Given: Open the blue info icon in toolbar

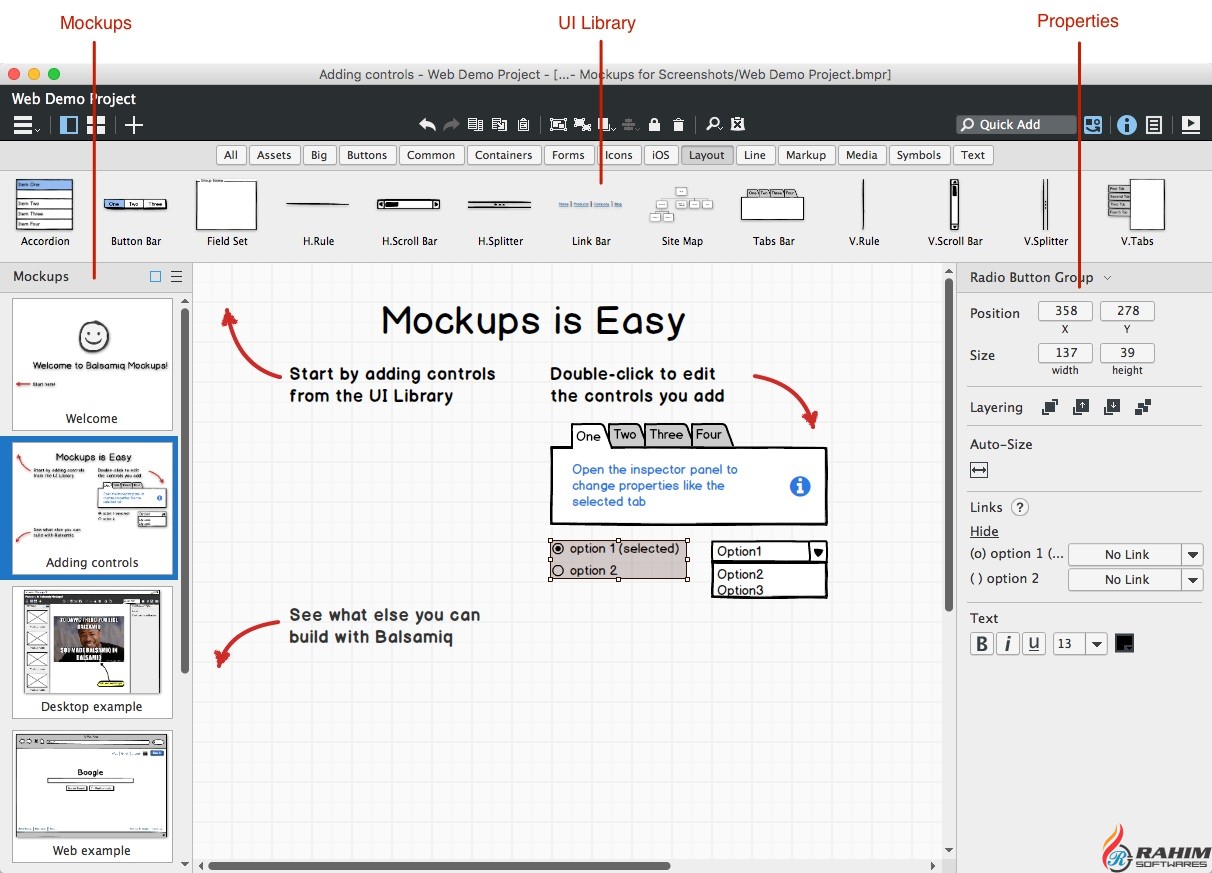Looking at the screenshot, I should point(1127,124).
